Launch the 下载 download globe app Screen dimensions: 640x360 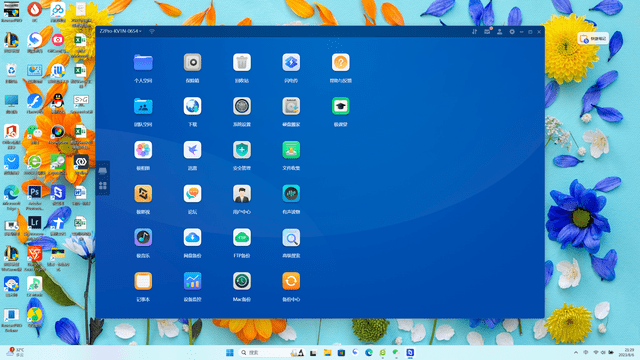[x=192, y=106]
